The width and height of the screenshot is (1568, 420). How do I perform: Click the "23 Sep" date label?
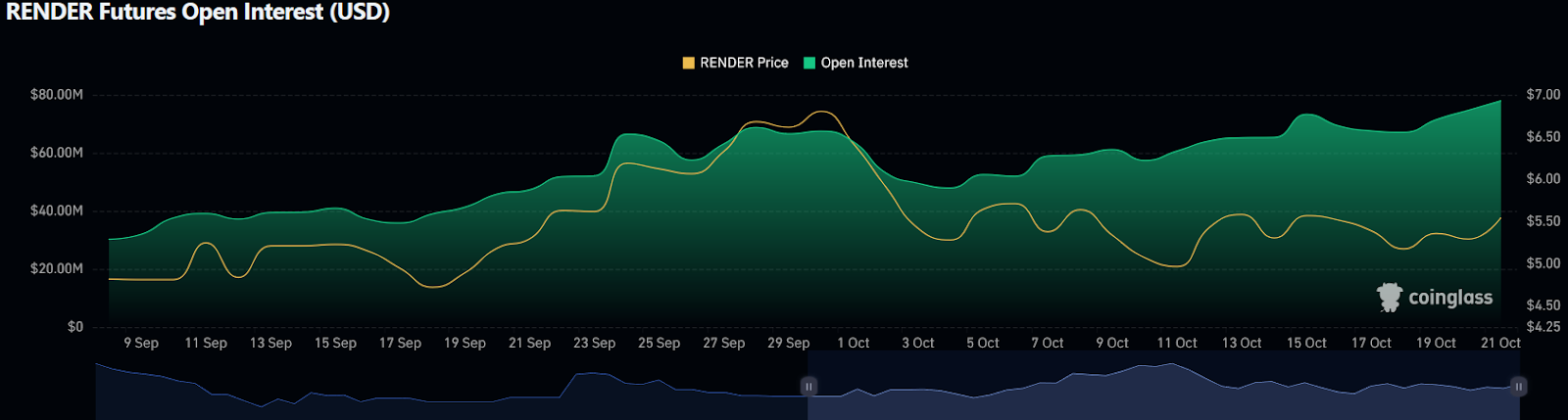(594, 343)
